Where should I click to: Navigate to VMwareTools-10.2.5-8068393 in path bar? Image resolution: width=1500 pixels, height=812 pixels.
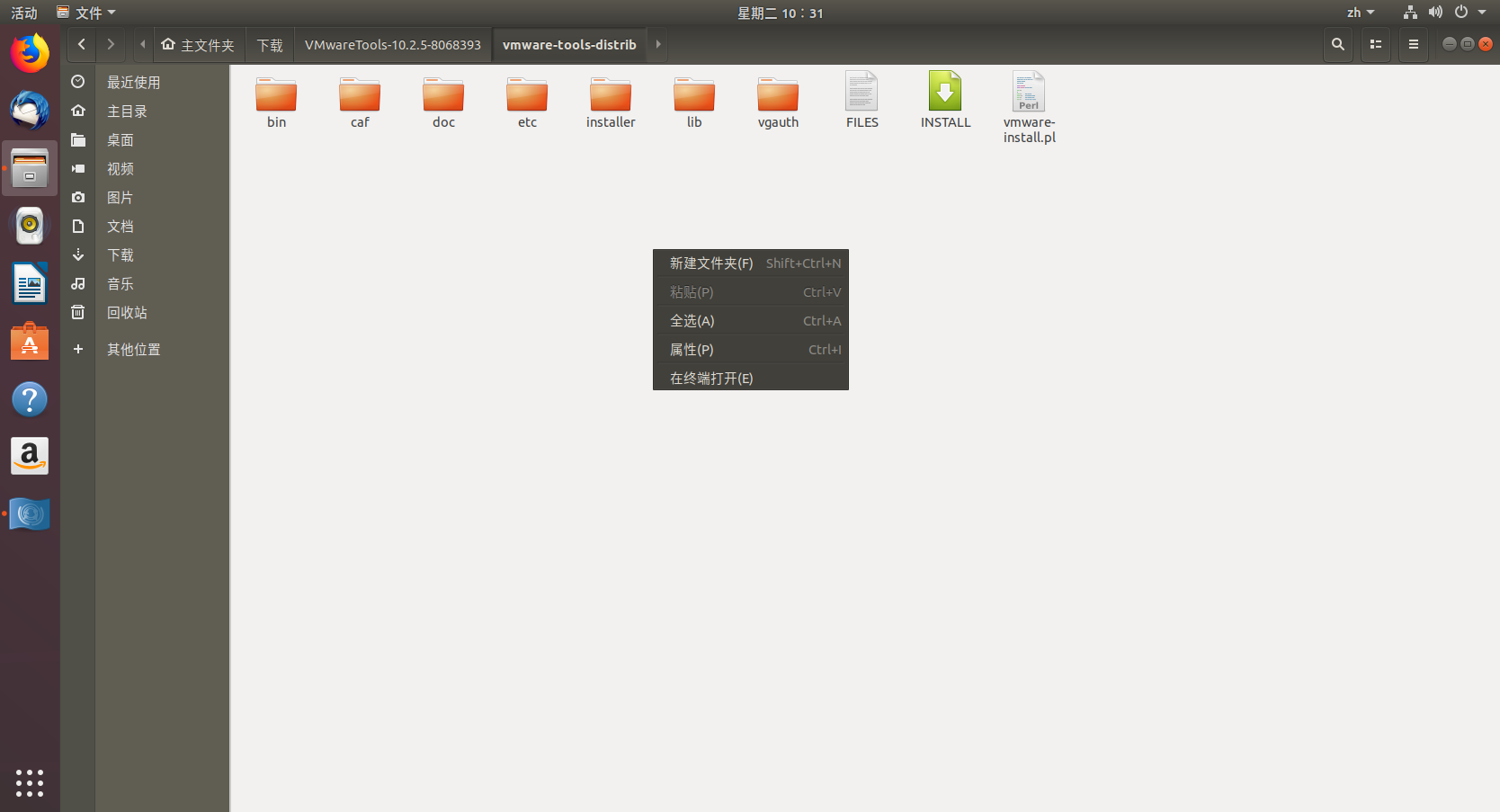pyautogui.click(x=393, y=45)
